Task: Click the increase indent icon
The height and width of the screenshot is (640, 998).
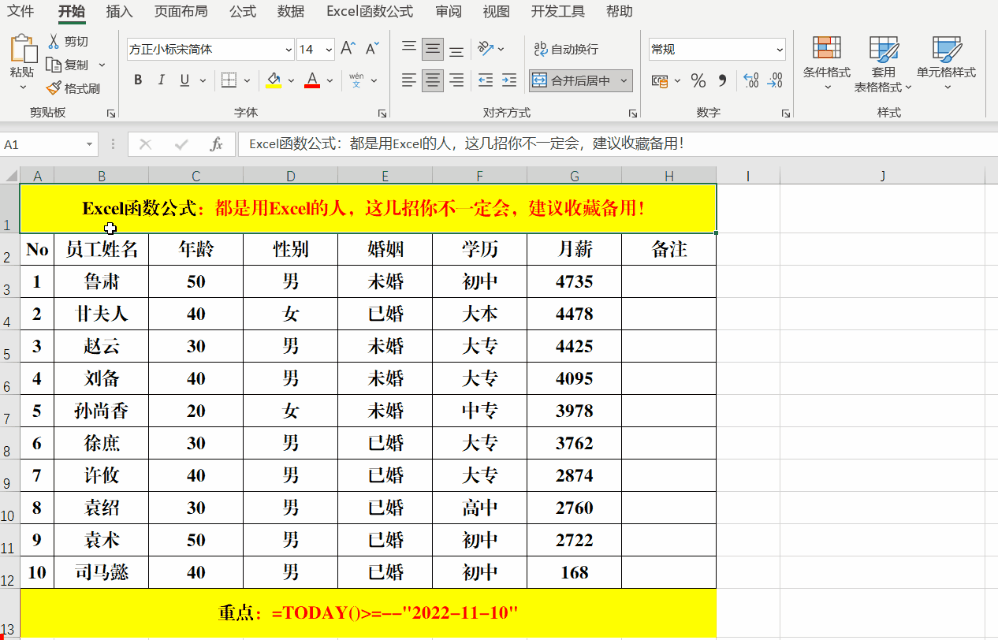Action: 509,80
